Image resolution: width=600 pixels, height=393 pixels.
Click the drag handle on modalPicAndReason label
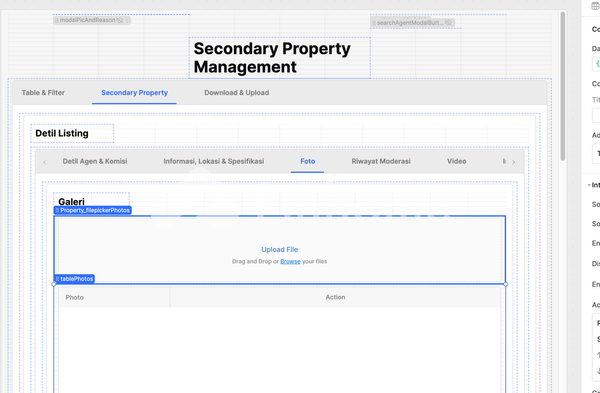(x=57, y=20)
